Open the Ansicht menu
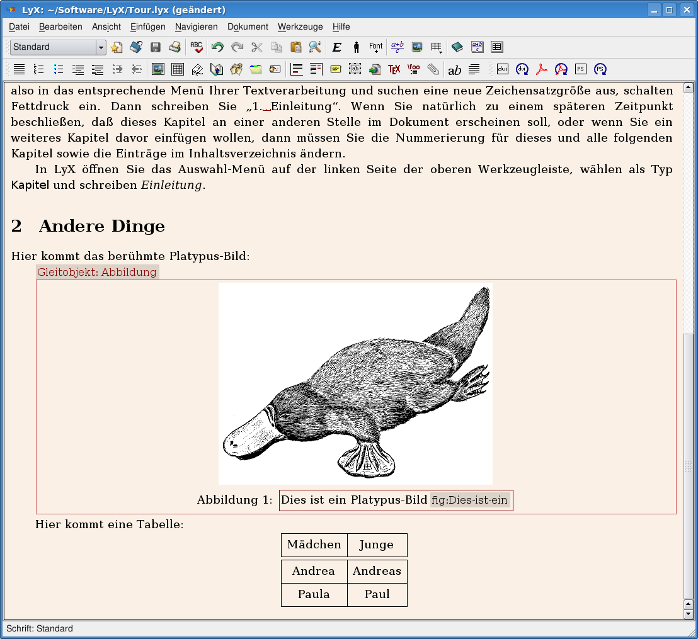The width and height of the screenshot is (698, 639). click(106, 27)
